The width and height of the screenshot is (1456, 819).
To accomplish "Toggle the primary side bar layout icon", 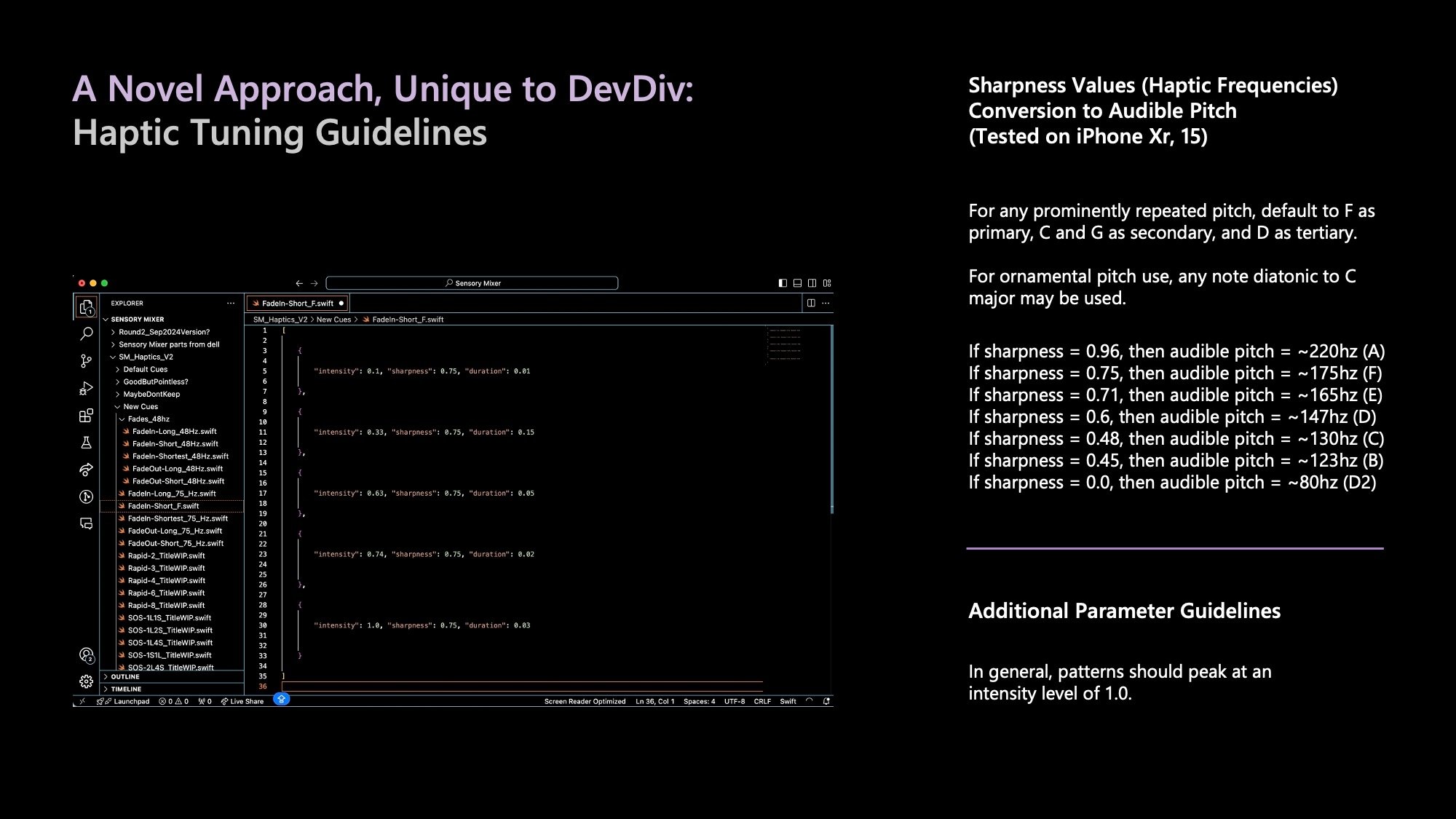I will coord(783,283).
